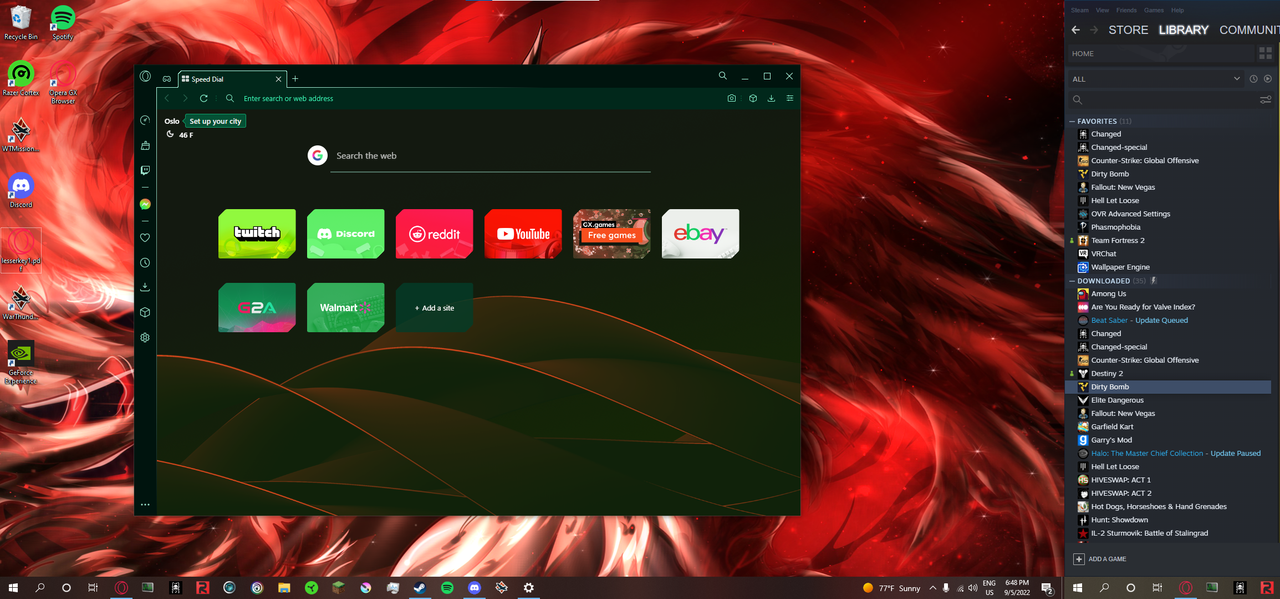The width and height of the screenshot is (1280, 599).
Task: Open a new tab with plus button
Action: point(295,78)
